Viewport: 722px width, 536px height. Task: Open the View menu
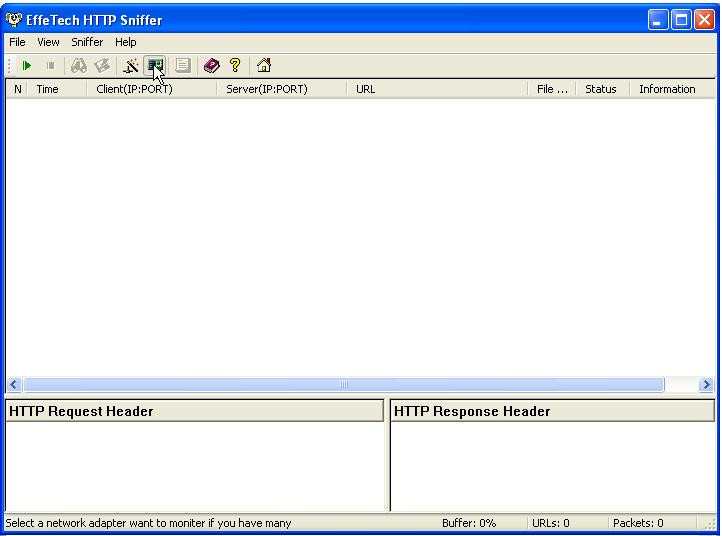tap(48, 42)
